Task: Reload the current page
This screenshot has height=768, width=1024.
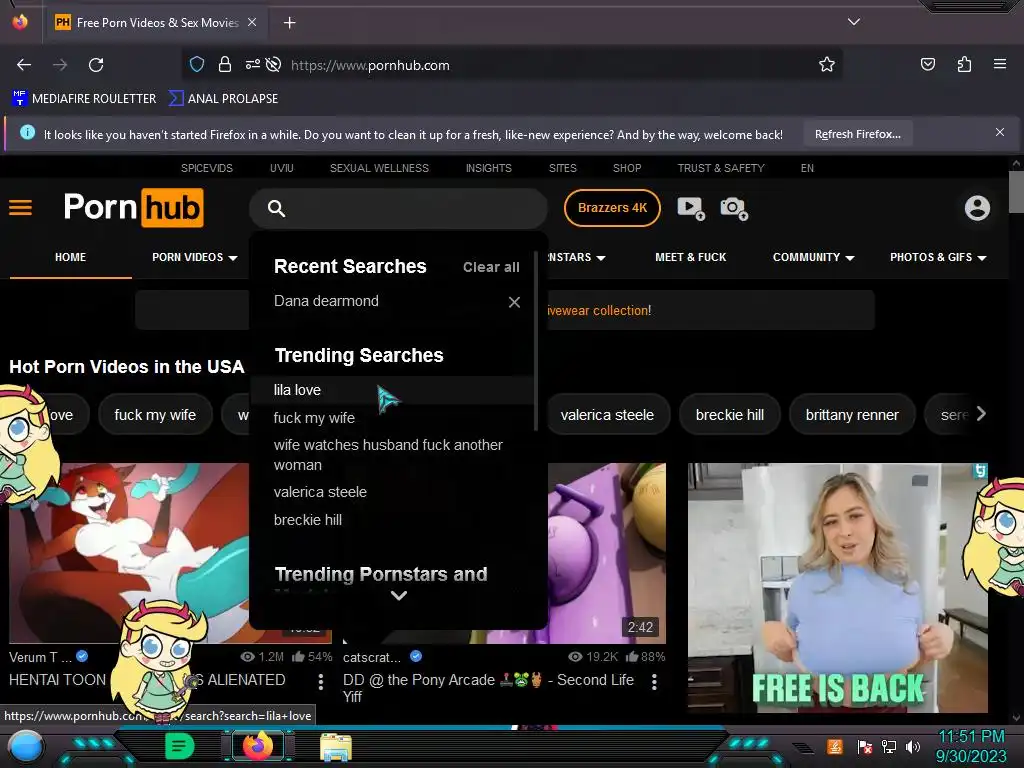Action: 96,65
